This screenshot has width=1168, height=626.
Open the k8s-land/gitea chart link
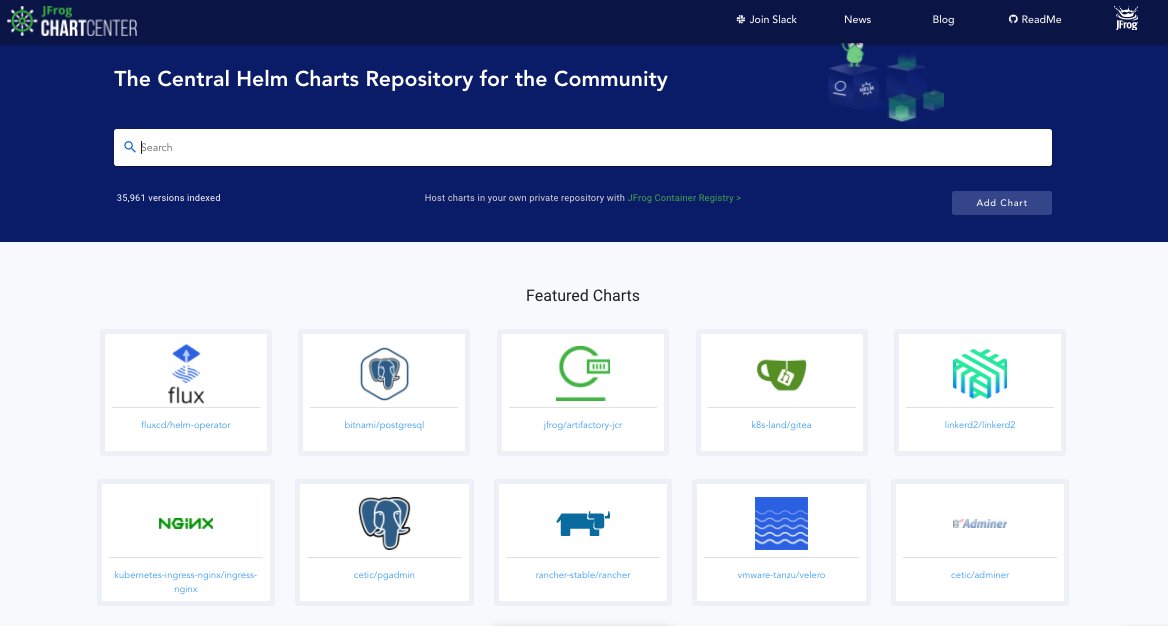point(781,425)
